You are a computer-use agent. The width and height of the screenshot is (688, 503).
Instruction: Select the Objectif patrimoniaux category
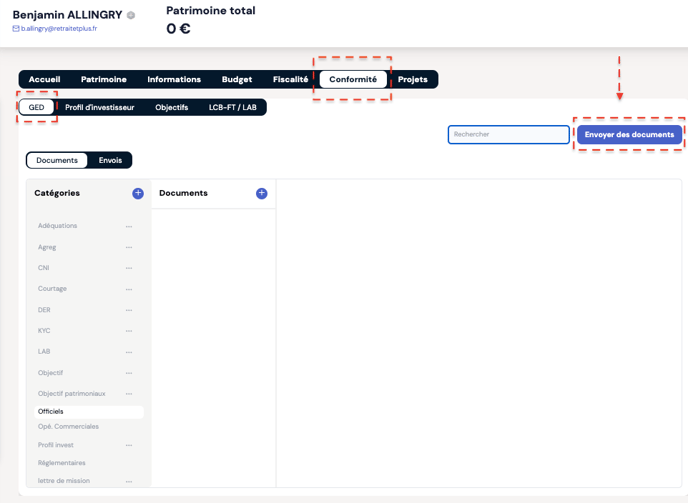[72, 394]
